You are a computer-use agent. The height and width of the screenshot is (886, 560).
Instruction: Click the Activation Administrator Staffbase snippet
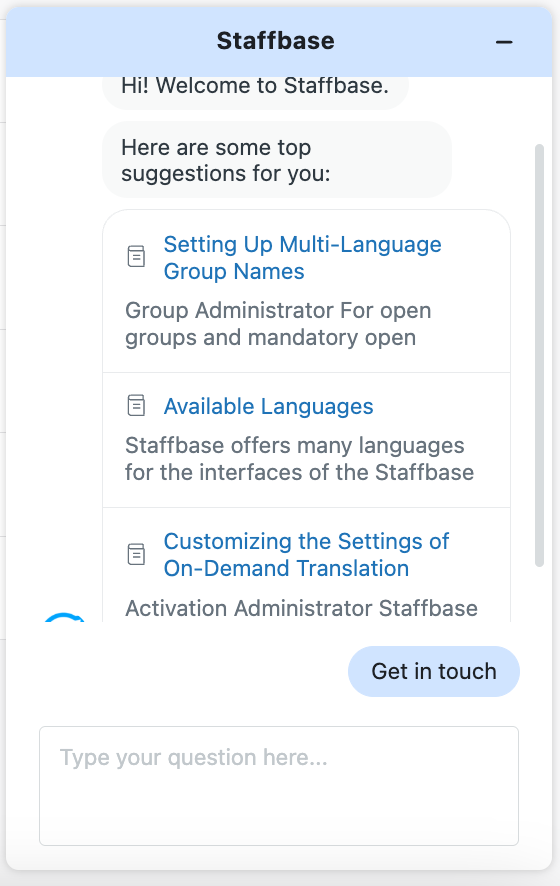click(x=301, y=609)
